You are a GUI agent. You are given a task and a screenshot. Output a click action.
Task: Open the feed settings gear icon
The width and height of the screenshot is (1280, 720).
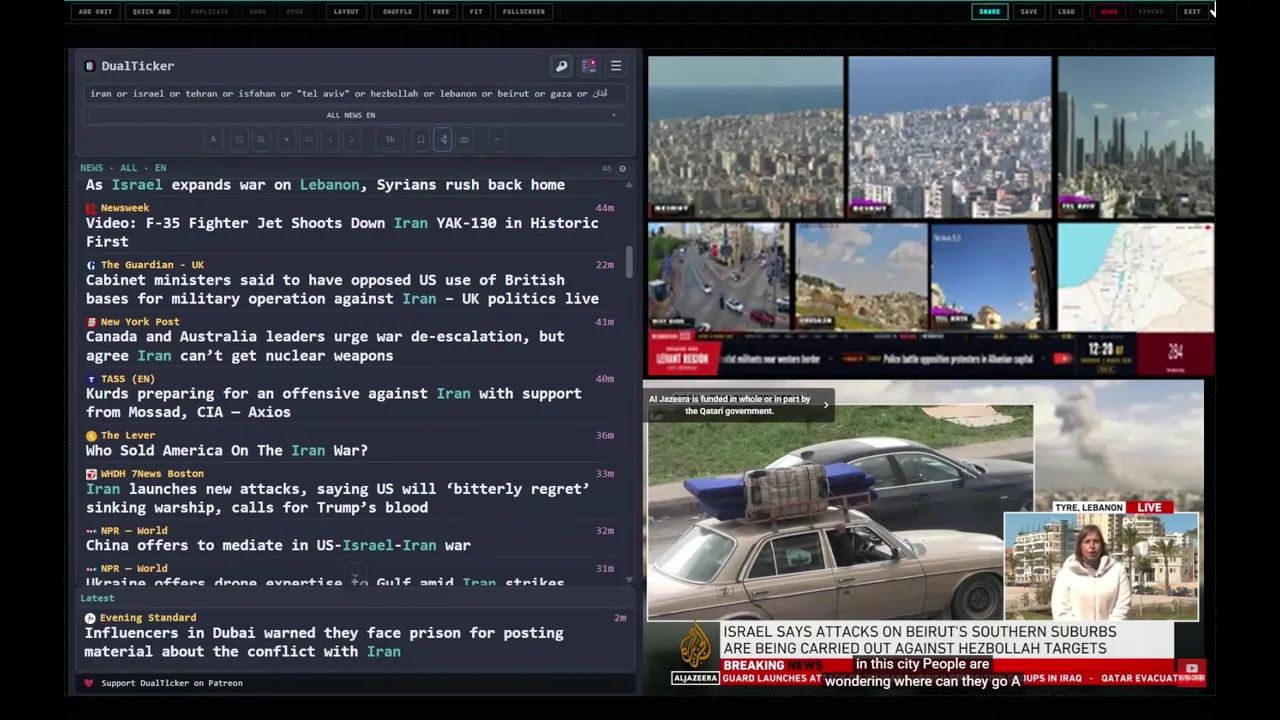pyautogui.click(x=622, y=168)
